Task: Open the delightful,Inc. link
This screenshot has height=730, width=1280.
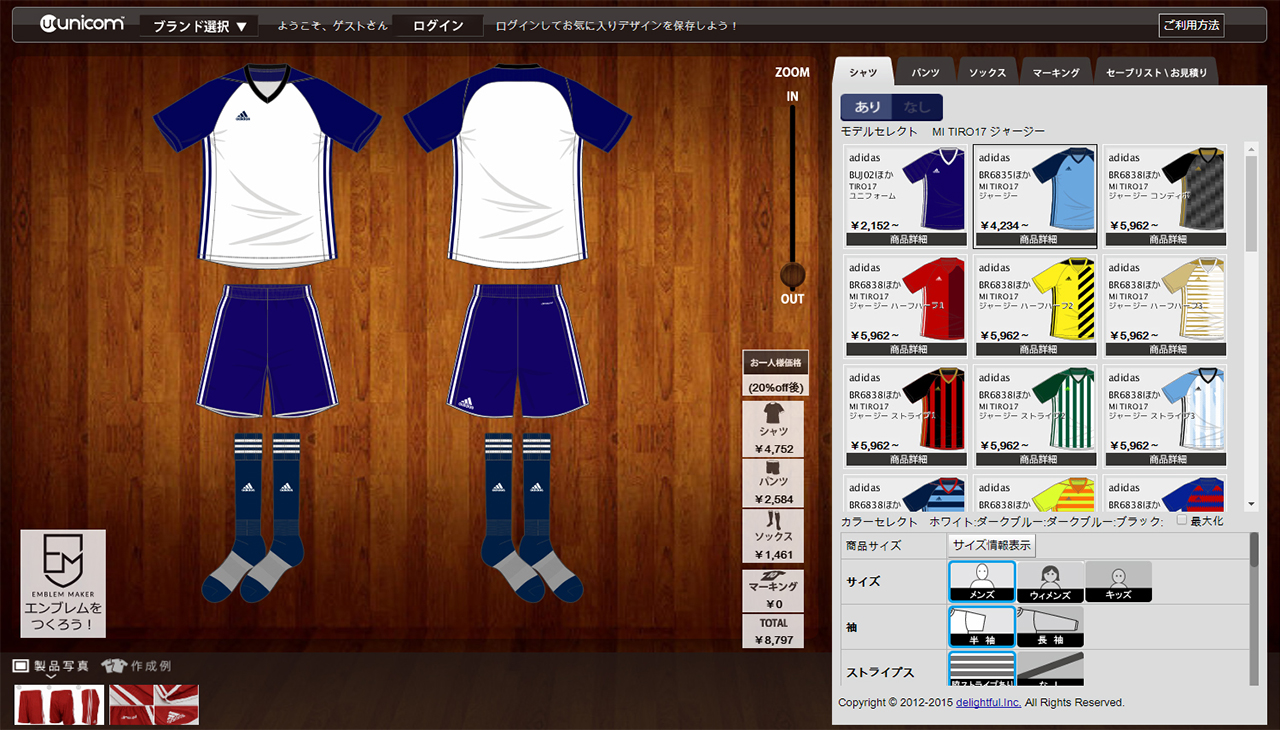Action: tap(988, 703)
